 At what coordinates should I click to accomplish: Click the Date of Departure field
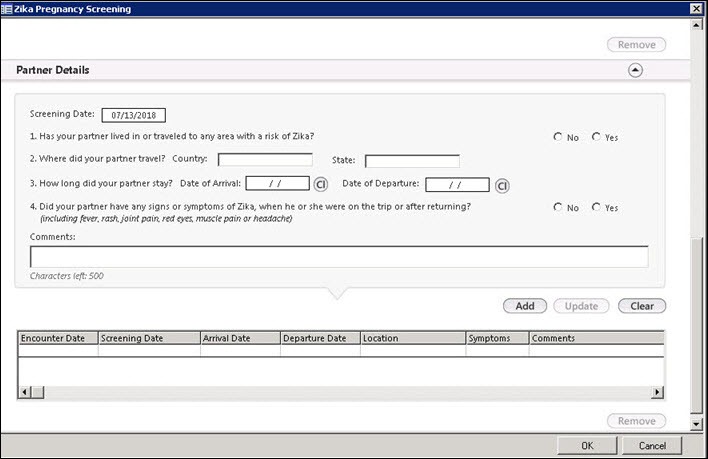(x=457, y=185)
